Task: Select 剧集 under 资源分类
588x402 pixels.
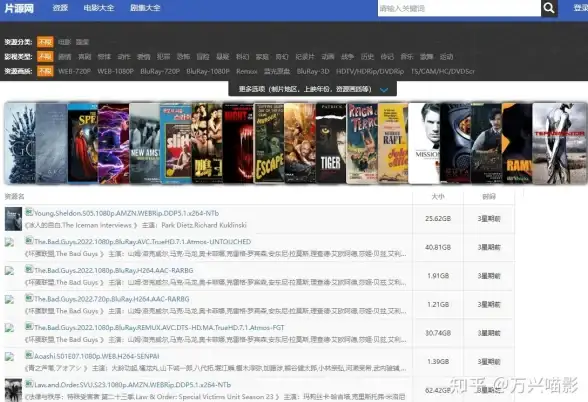Action: 82,42
